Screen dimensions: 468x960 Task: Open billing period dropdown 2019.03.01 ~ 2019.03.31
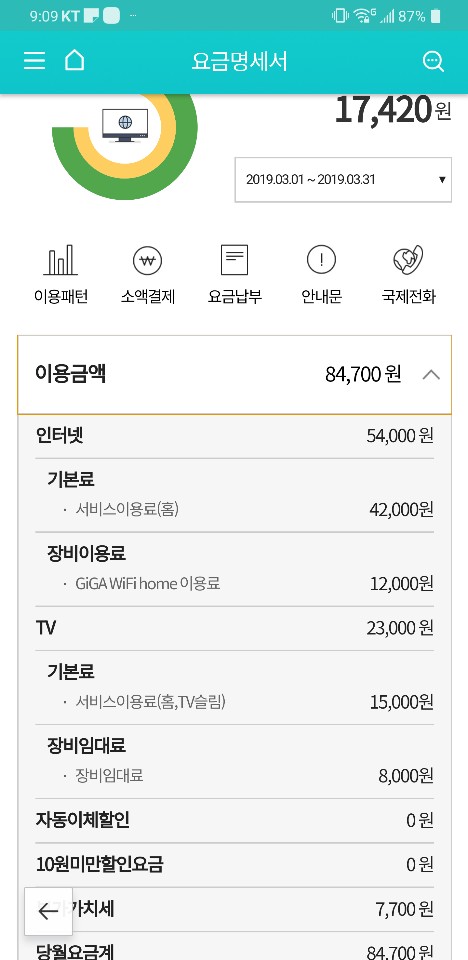point(343,179)
